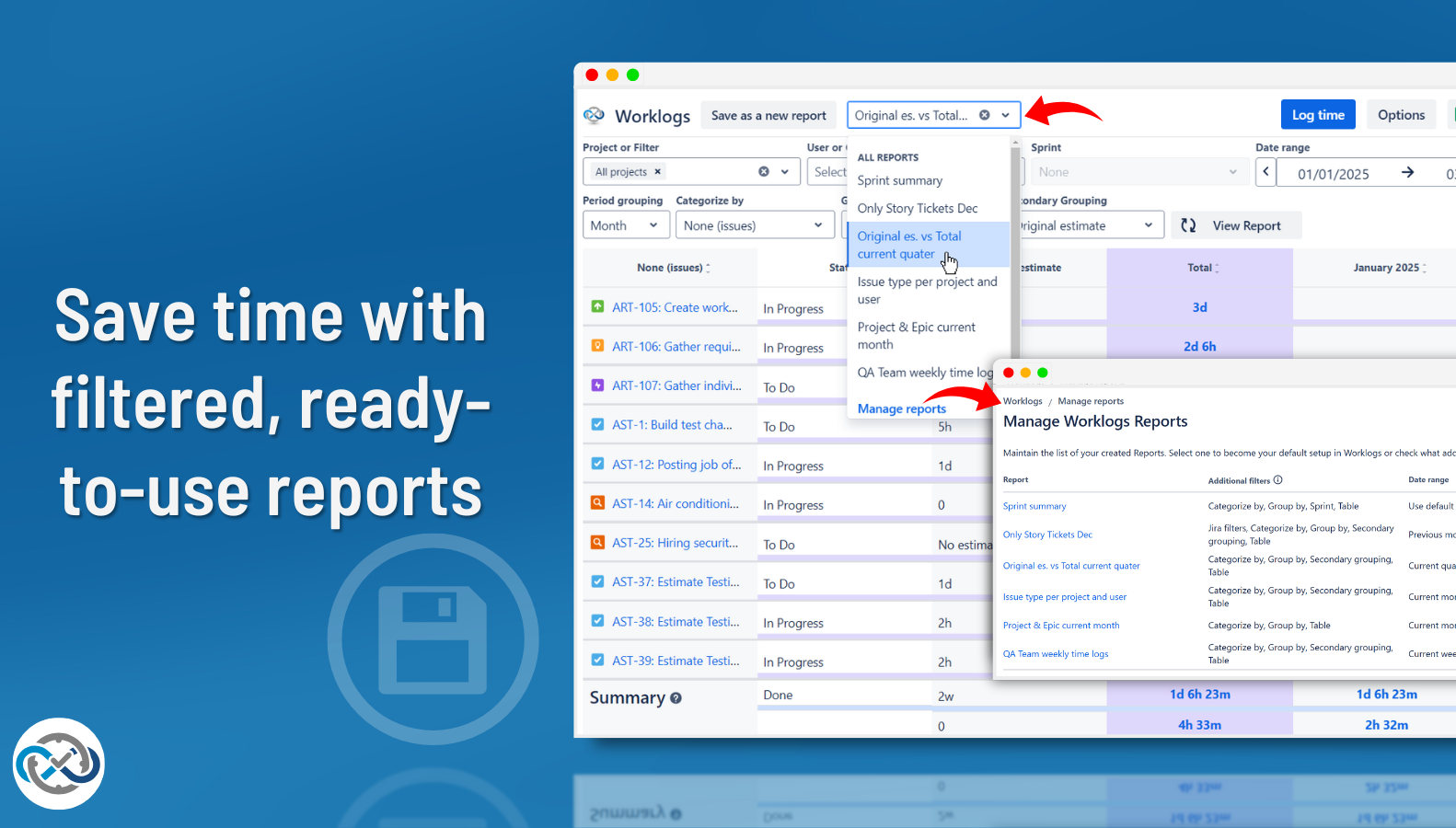Screen dimensions: 1456x828
Task: Expand the report selector chevron
Action: tap(1006, 115)
